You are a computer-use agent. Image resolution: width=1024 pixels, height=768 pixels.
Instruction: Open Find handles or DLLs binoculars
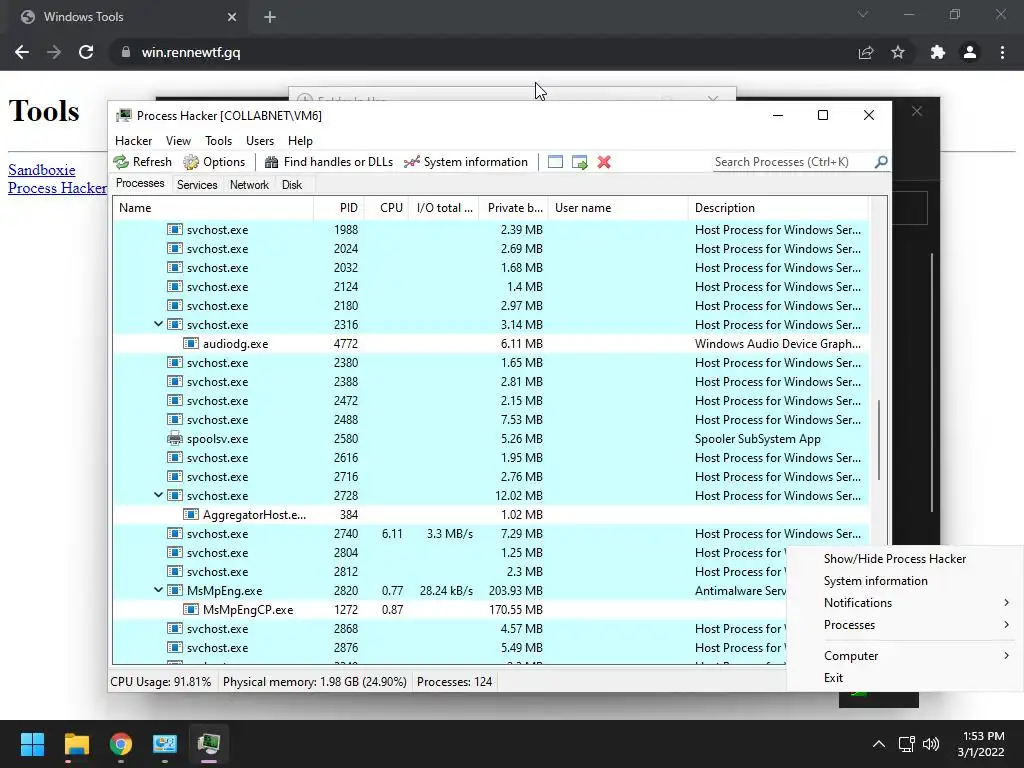point(271,162)
